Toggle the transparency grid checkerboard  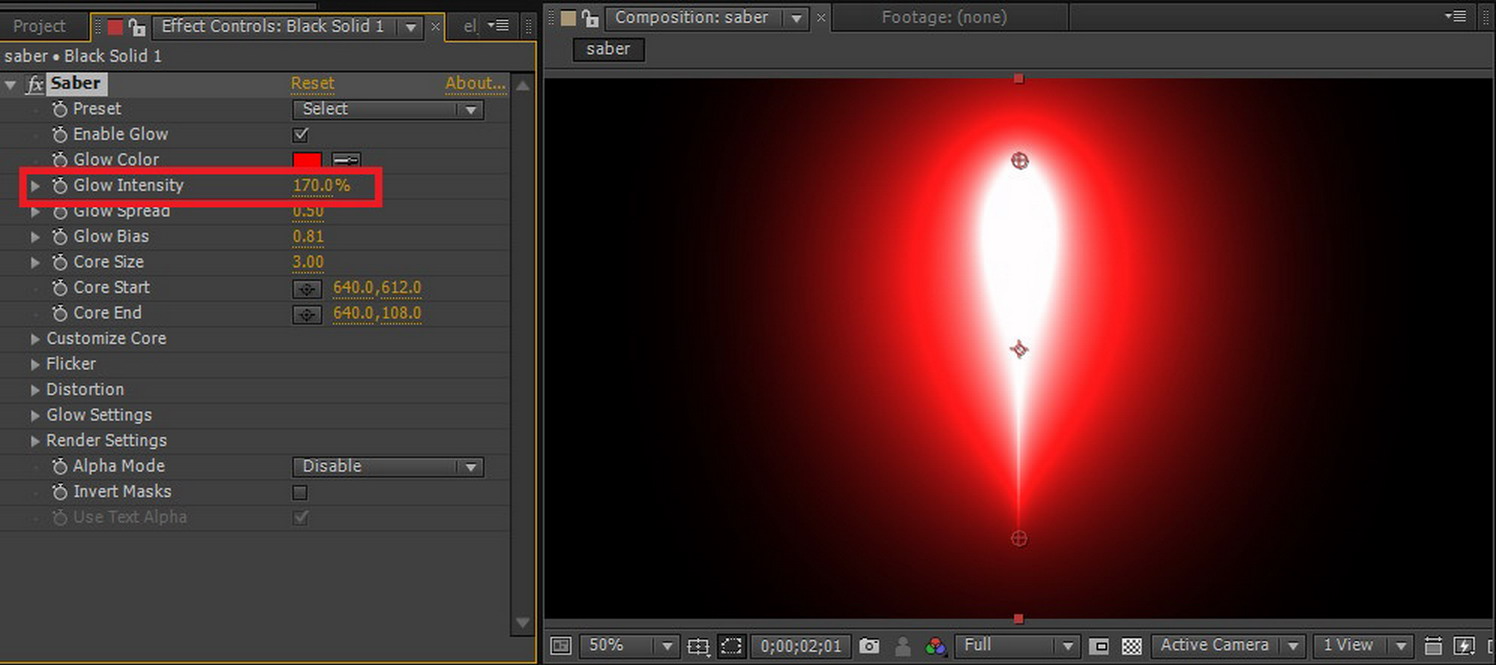pyautogui.click(x=1131, y=646)
